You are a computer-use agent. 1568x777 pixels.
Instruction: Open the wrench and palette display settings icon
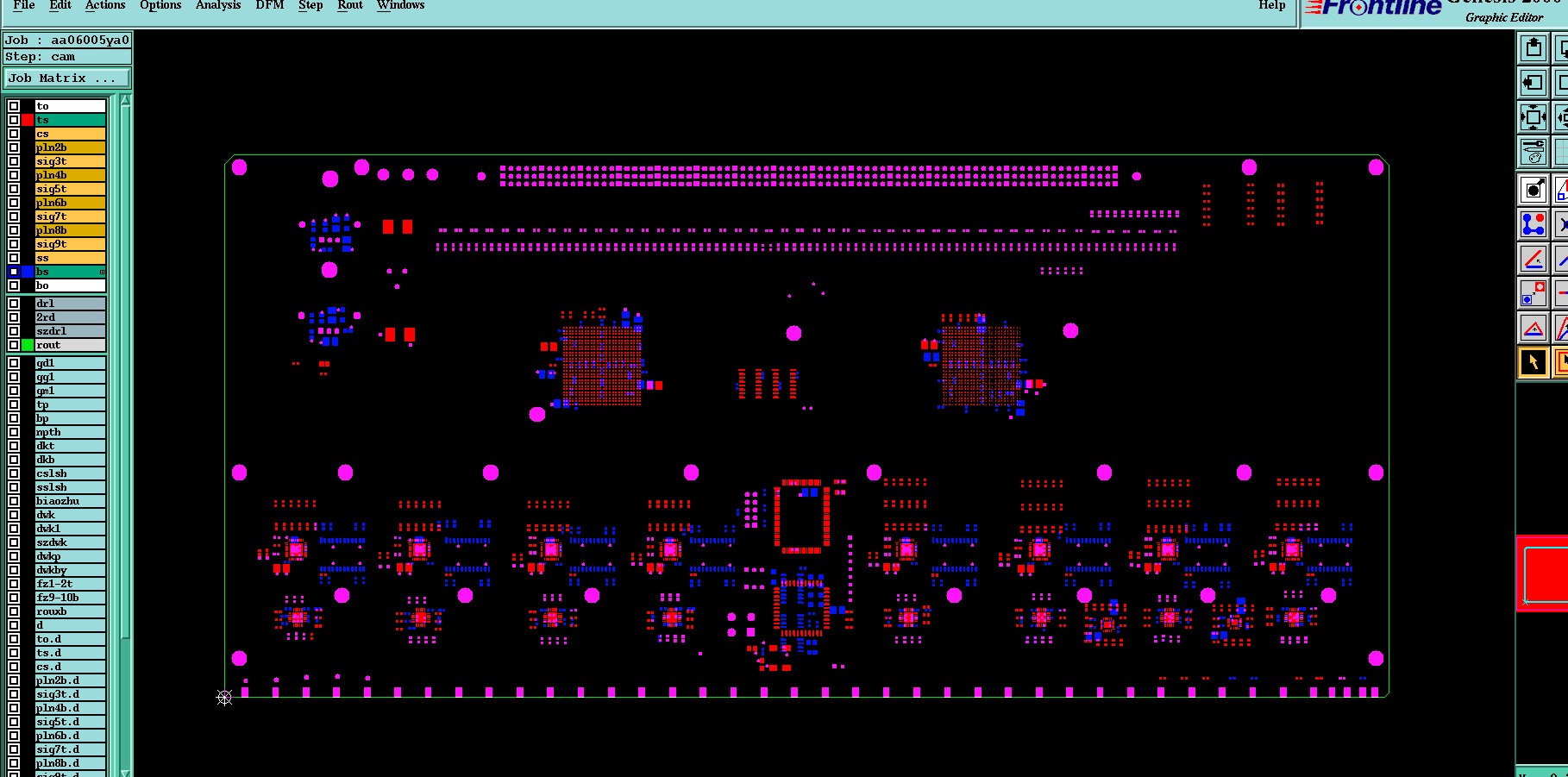click(x=1533, y=152)
